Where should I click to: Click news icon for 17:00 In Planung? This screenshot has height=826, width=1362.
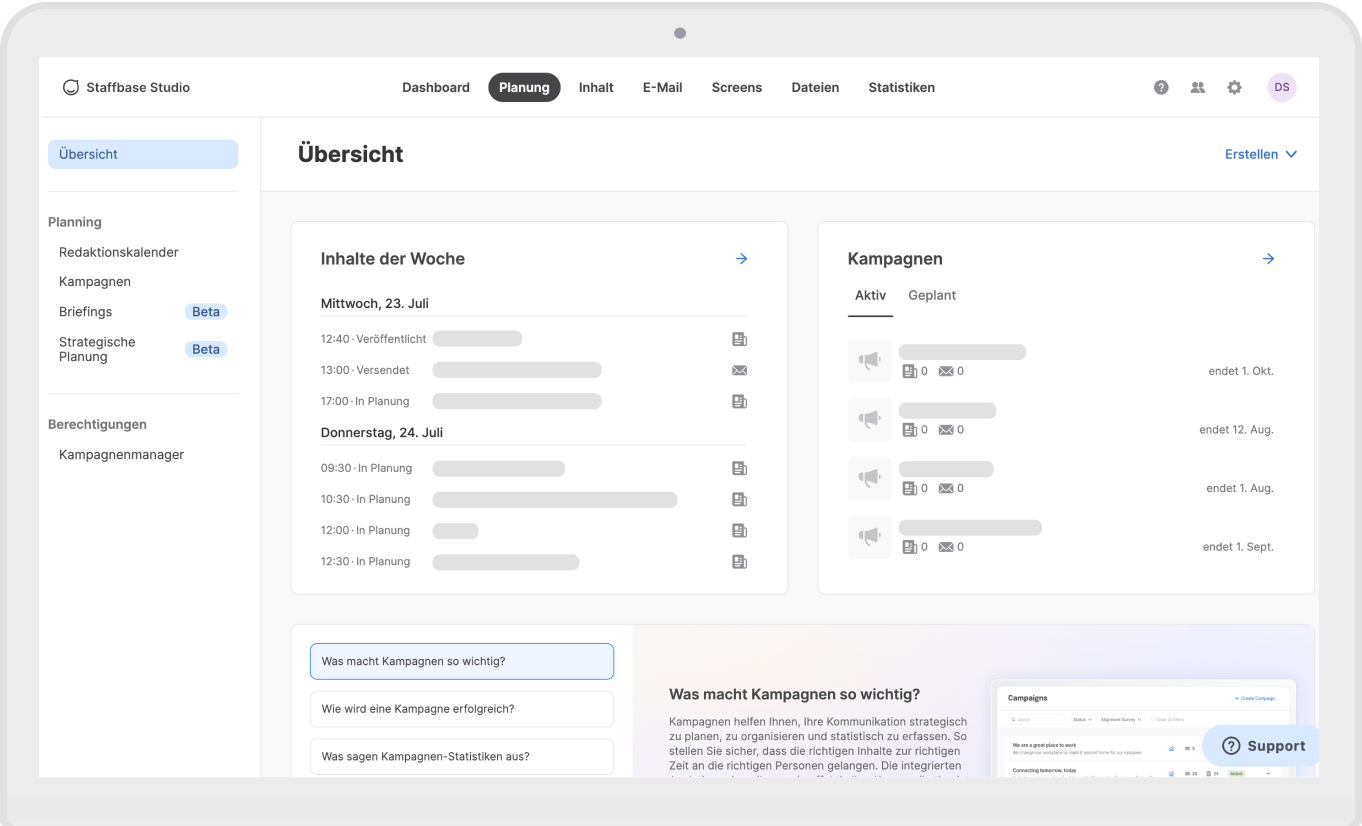point(739,401)
